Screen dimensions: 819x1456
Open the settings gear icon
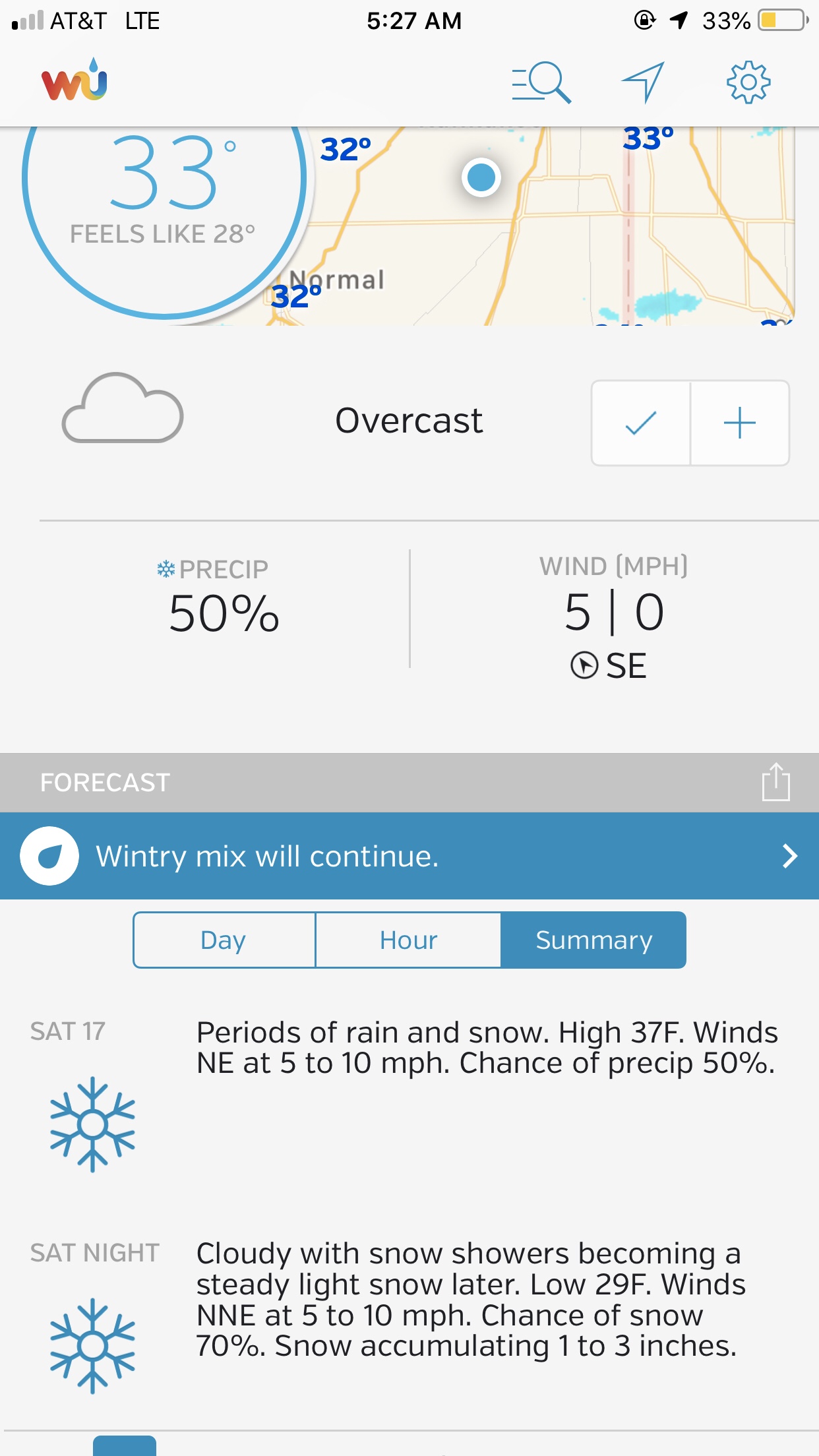(x=748, y=82)
